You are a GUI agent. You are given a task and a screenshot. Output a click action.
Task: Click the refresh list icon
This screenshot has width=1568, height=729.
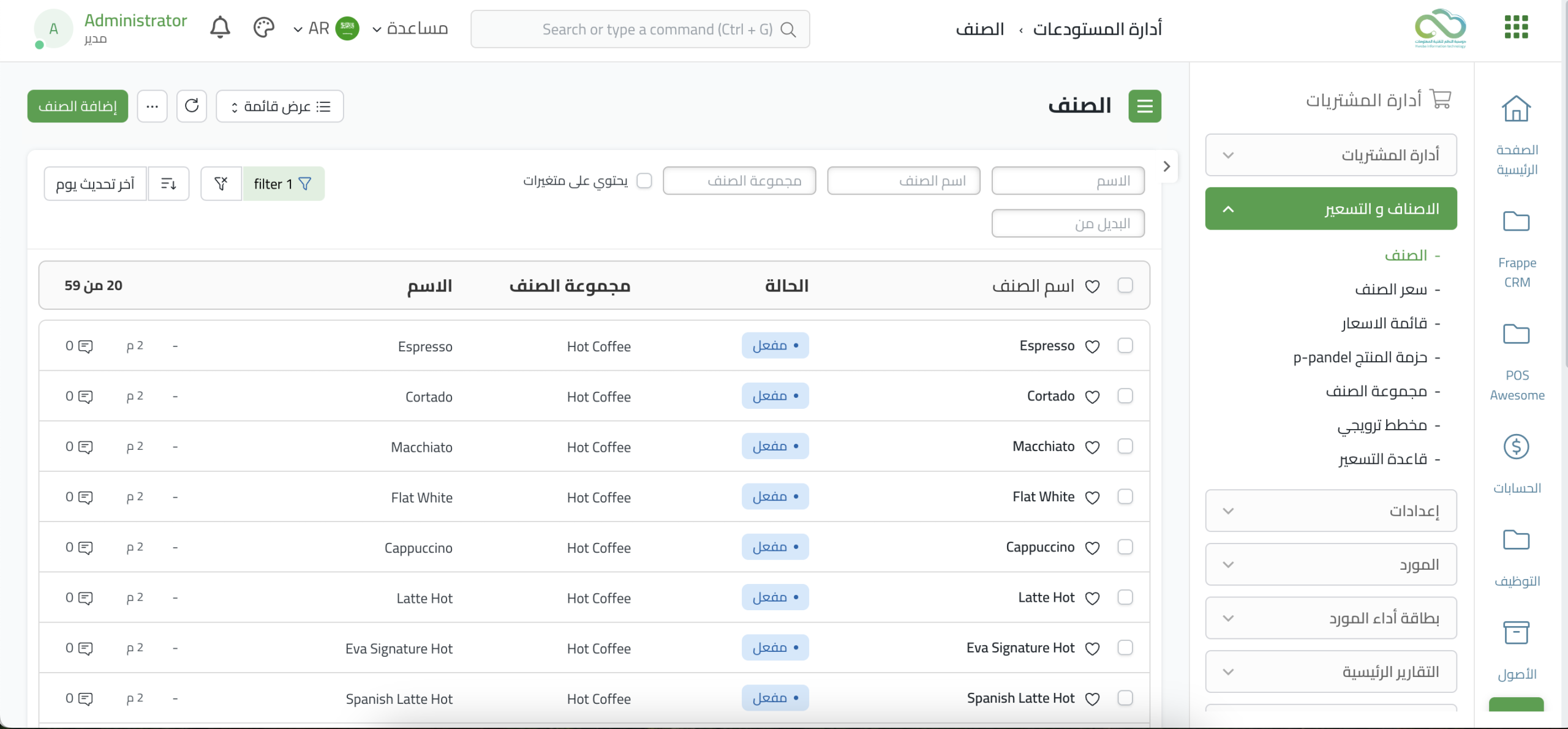point(192,106)
